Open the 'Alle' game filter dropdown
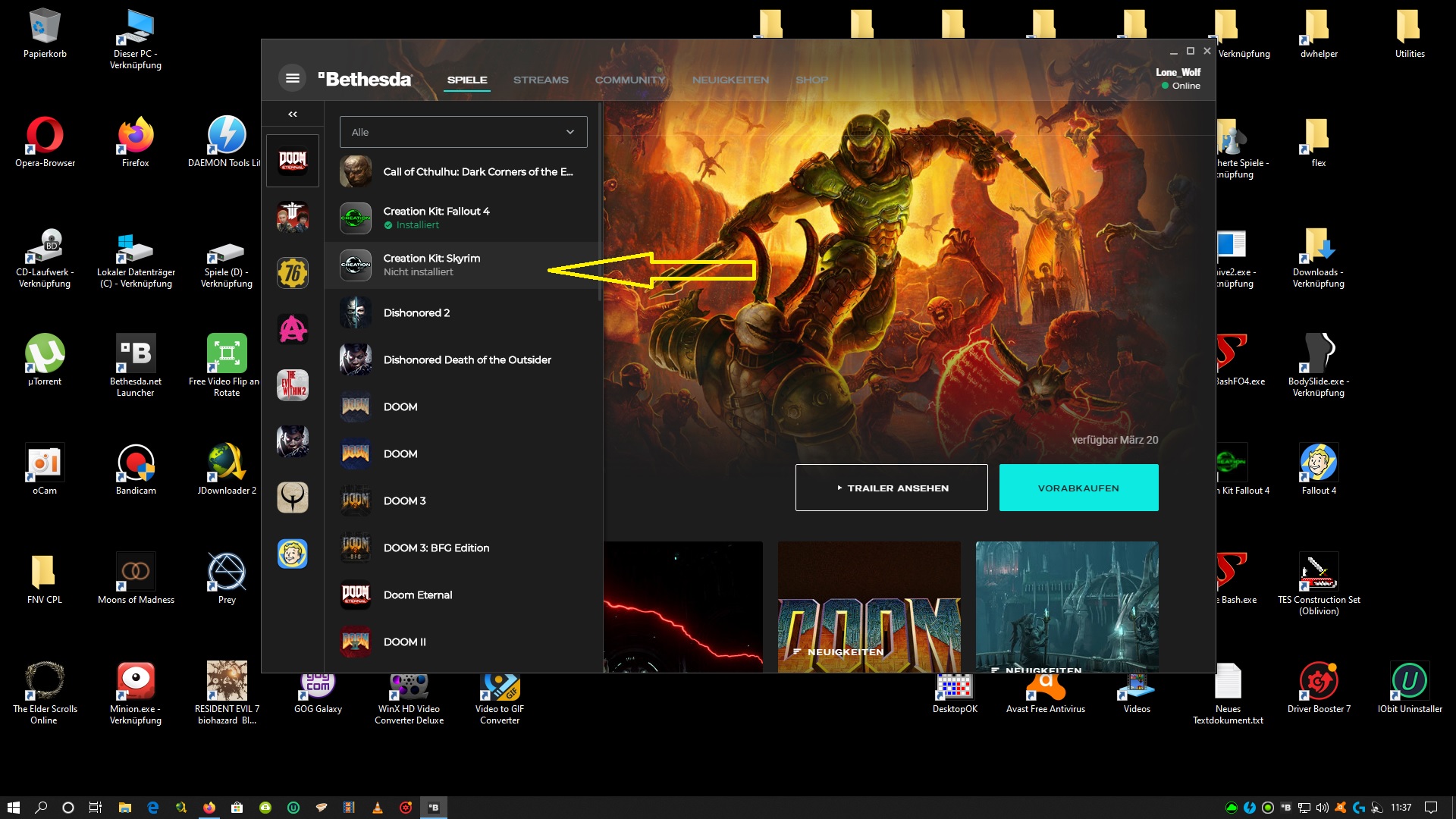Image resolution: width=1456 pixels, height=819 pixels. 463,132
